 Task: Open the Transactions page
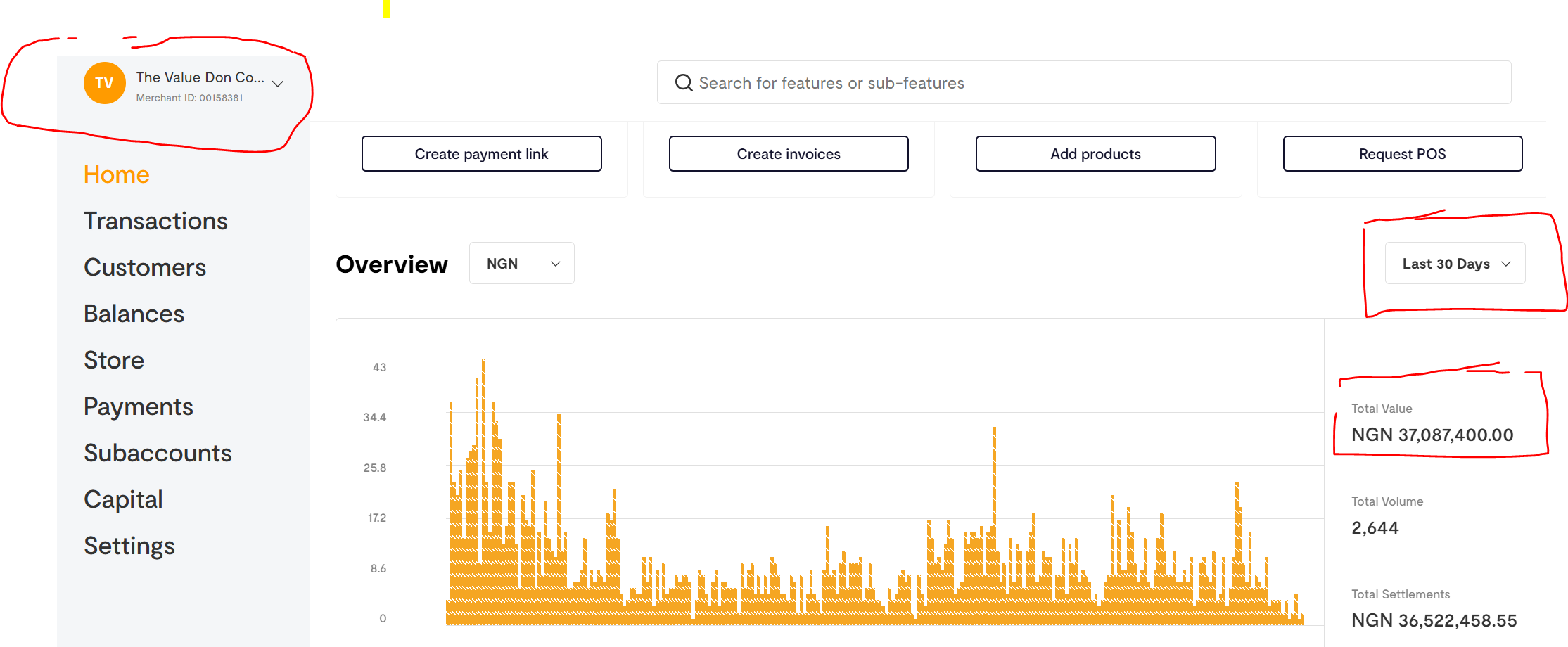155,221
